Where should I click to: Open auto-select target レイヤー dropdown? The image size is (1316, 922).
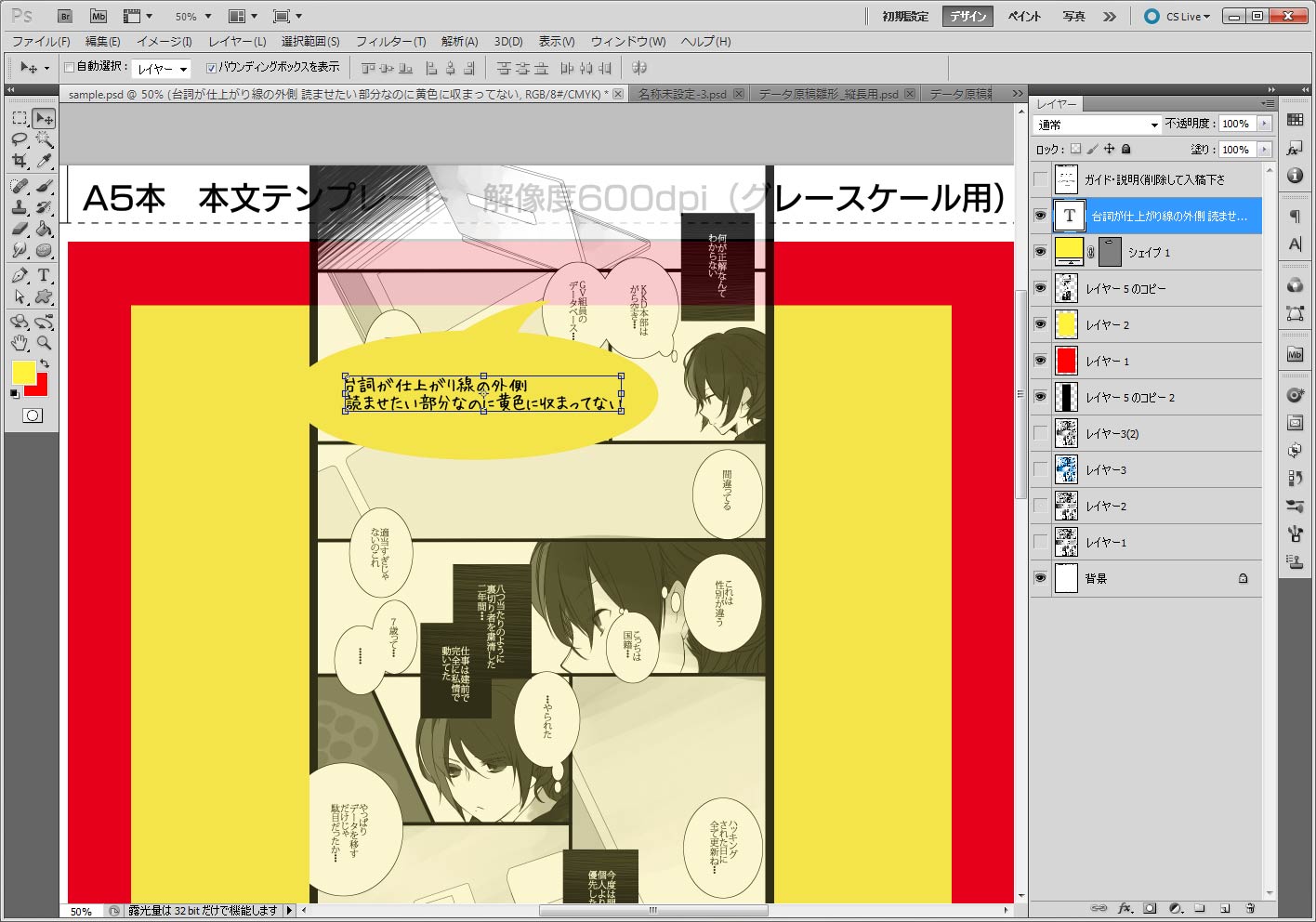pyautogui.click(x=163, y=69)
